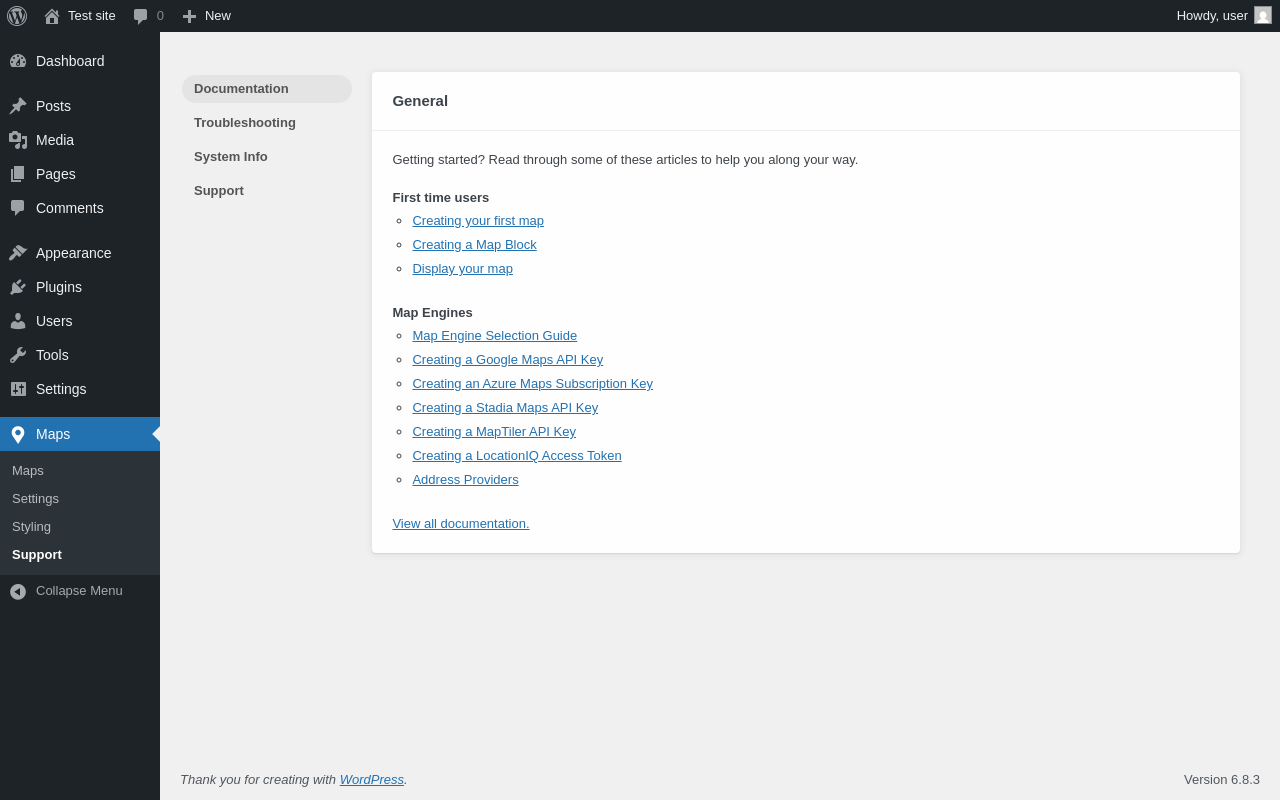Screen dimensions: 1280x800
Task: Open the Appearance menu
Action: [x=73, y=253]
